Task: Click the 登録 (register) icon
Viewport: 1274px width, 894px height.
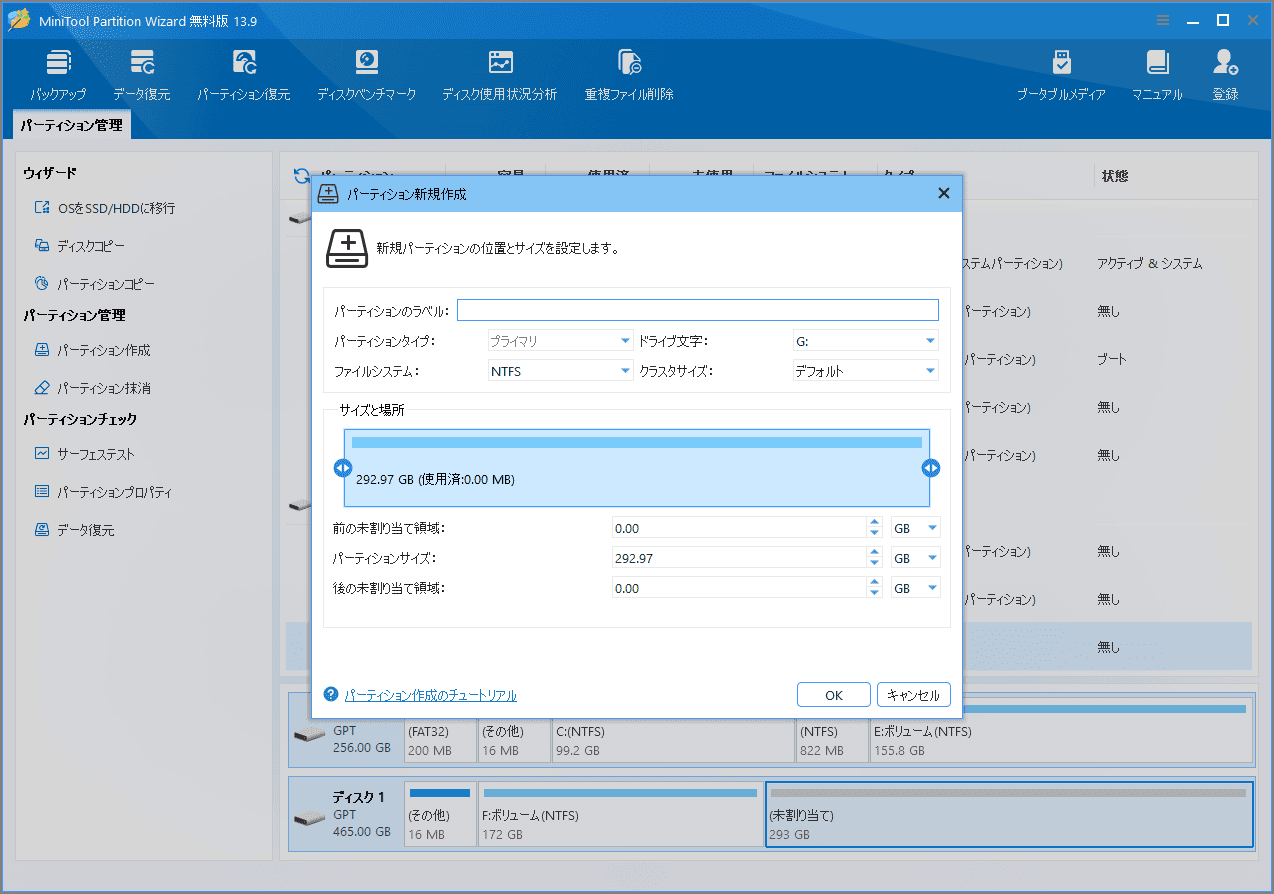Action: pyautogui.click(x=1225, y=75)
